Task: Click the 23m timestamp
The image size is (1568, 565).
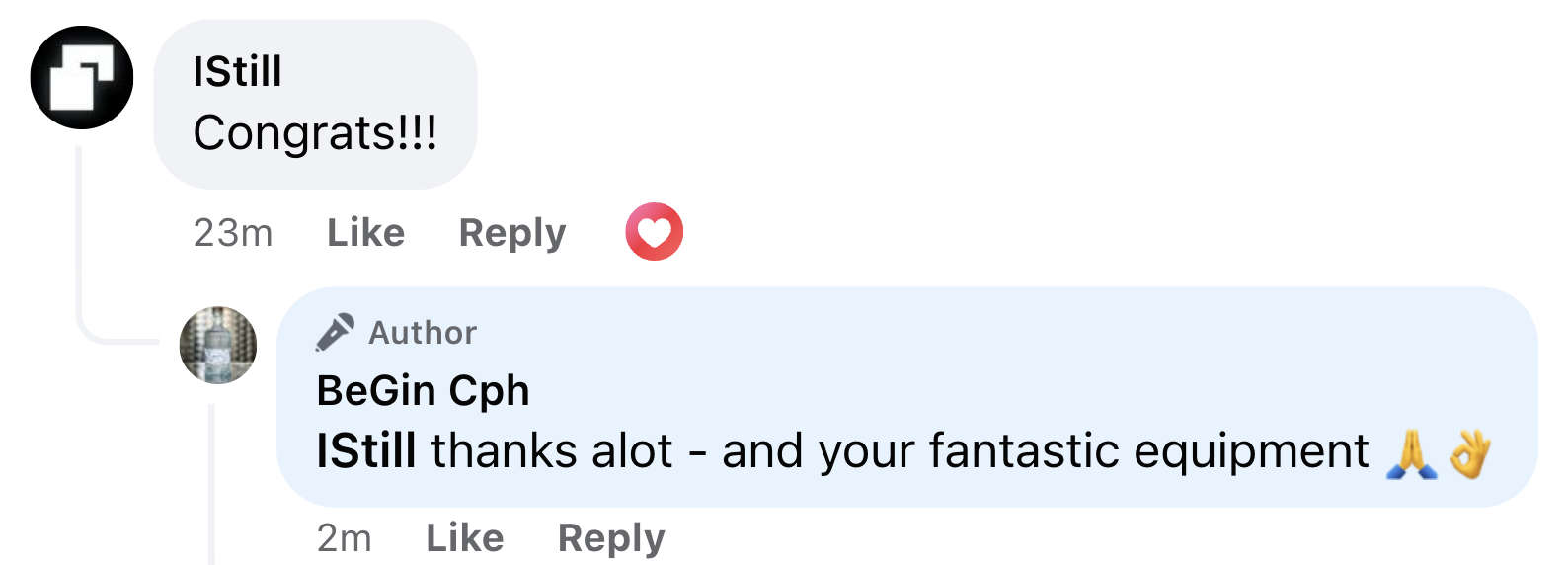Action: click(x=233, y=233)
